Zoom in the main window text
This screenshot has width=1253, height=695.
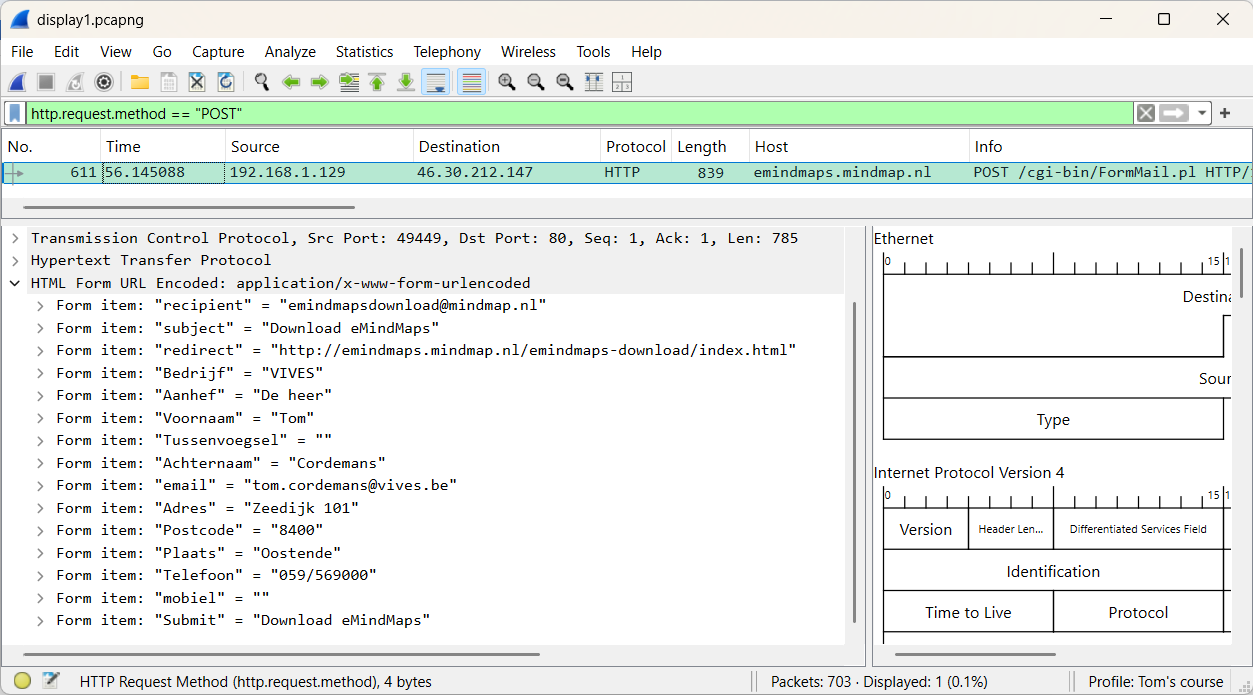[507, 82]
